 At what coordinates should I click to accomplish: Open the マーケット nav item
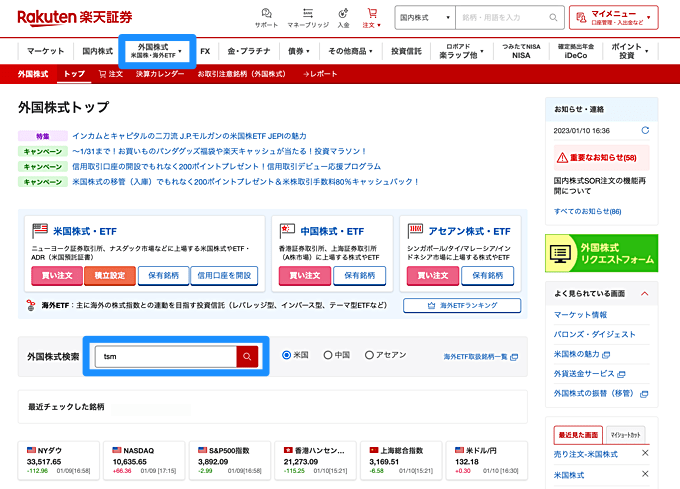click(x=46, y=51)
